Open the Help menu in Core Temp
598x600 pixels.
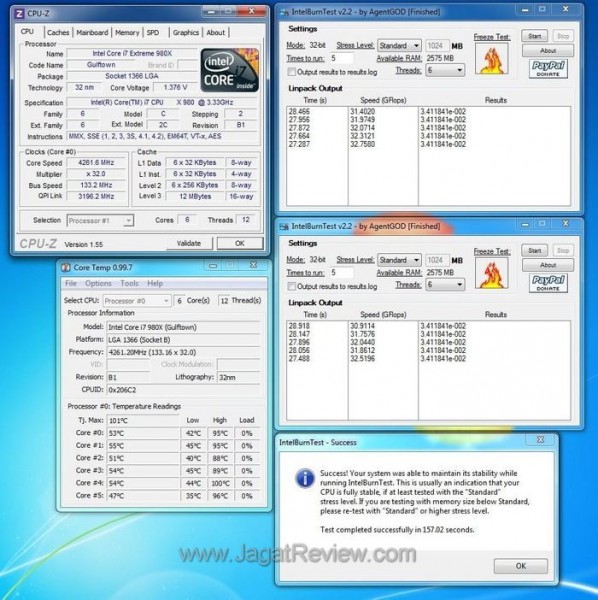coord(155,283)
